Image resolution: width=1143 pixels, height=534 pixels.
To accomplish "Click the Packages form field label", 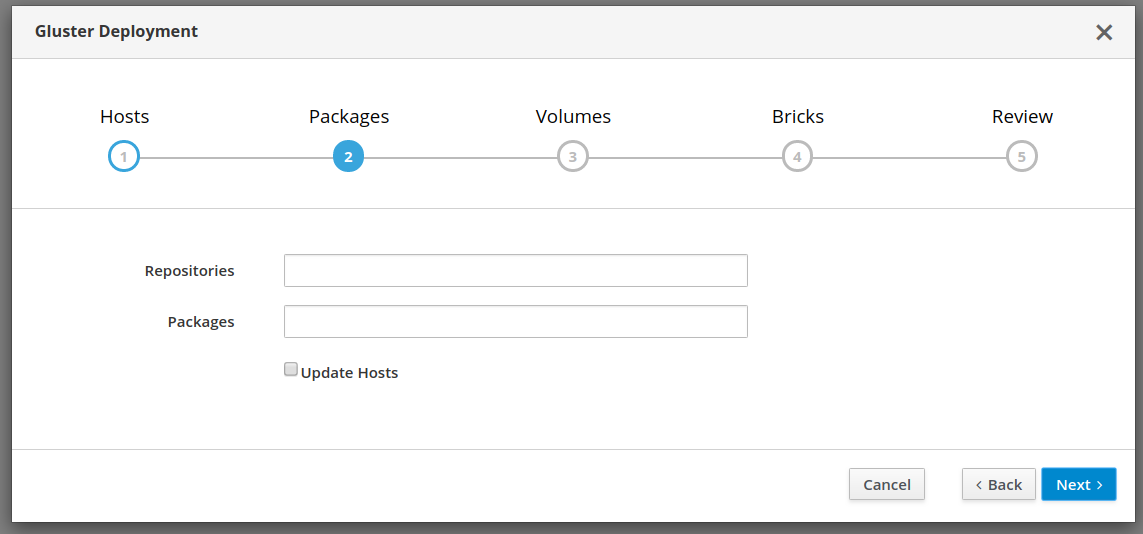I will pyautogui.click(x=201, y=322).
